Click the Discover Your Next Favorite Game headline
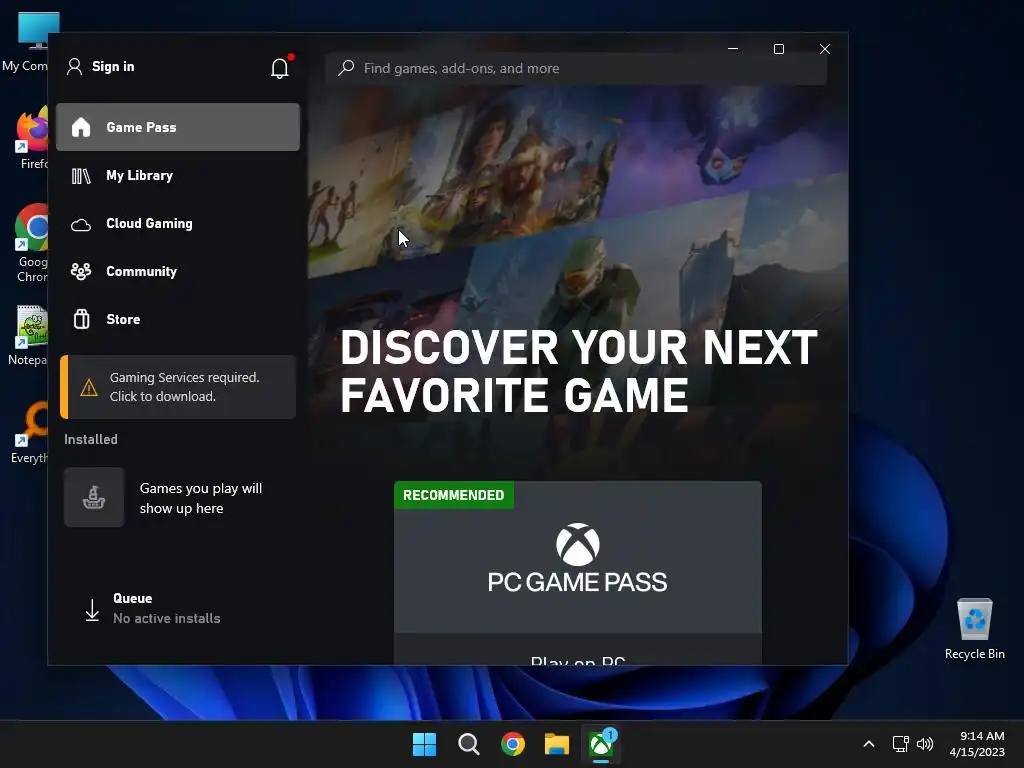 coord(579,370)
